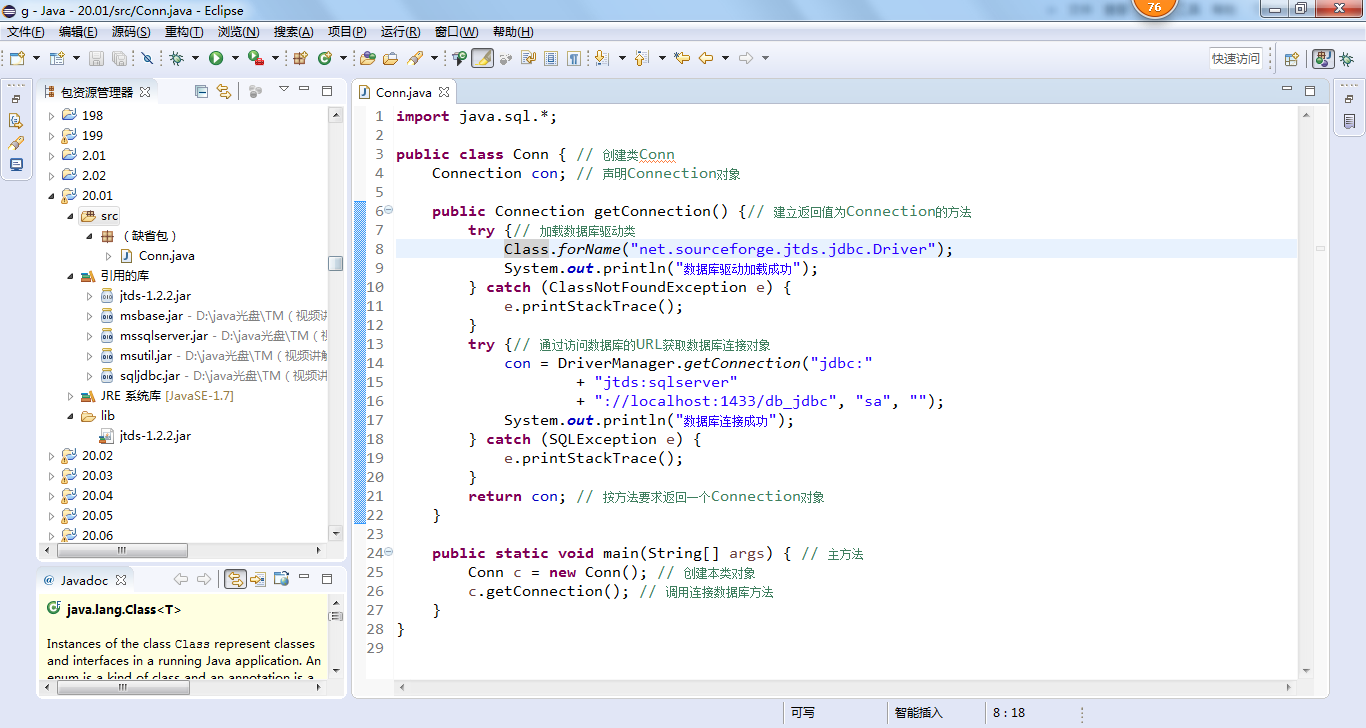Toggle Link with Editor in Package Explorer

tap(224, 91)
